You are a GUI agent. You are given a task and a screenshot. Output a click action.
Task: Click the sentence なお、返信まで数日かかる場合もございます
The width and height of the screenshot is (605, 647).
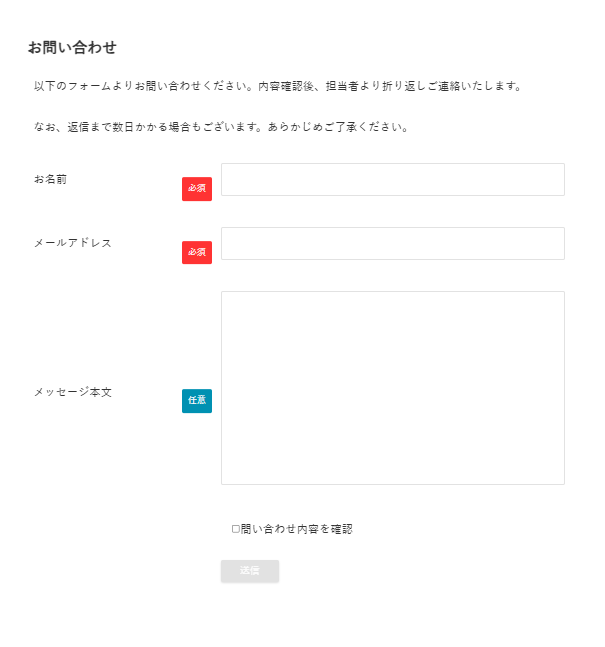(x=149, y=128)
